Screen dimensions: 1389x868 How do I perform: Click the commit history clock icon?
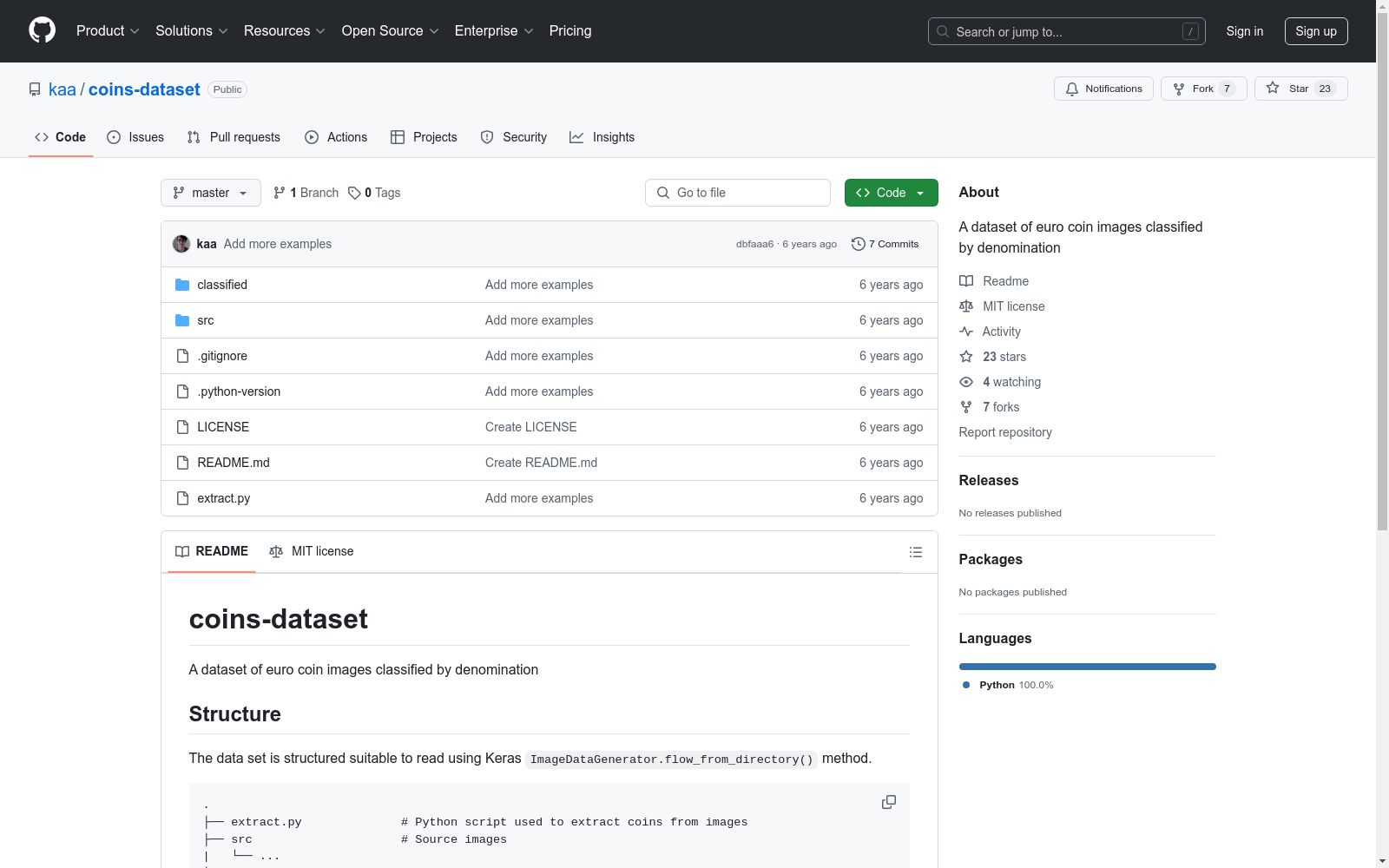point(858,244)
